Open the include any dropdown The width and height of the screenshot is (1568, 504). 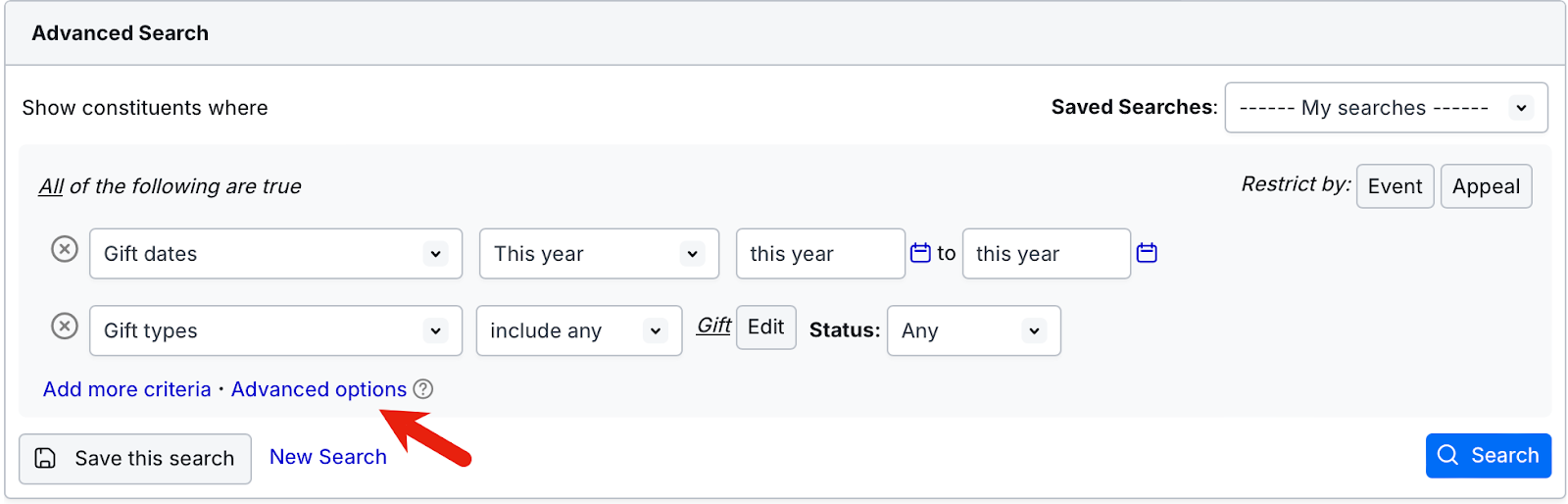click(x=579, y=330)
